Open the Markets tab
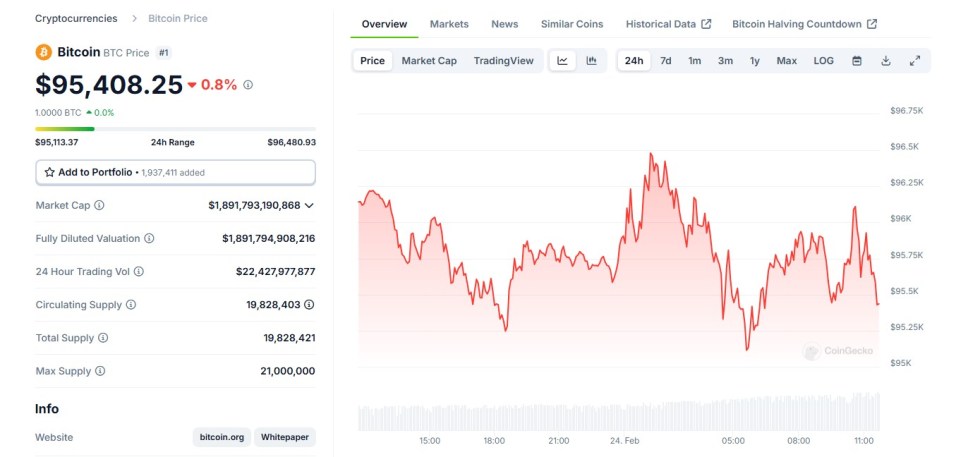 coord(449,24)
